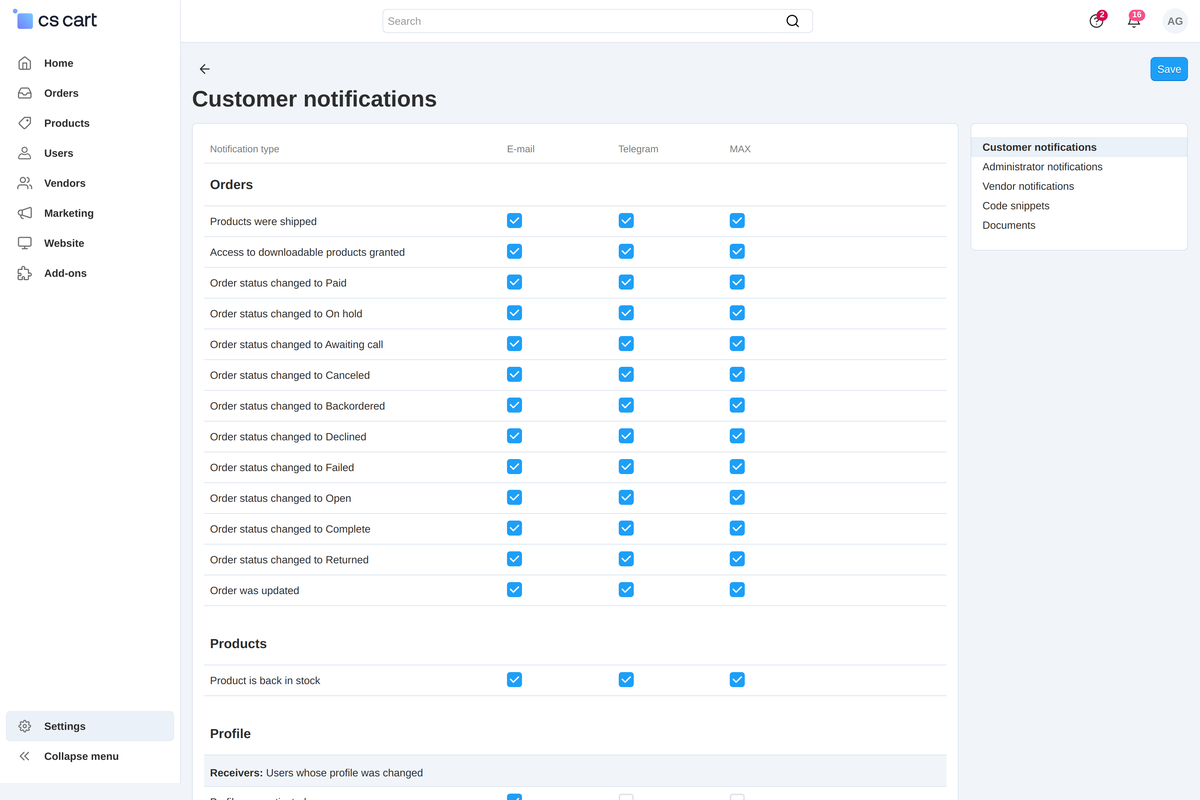The width and height of the screenshot is (1200, 800).
Task: Click the Notification type column header
Action: [245, 149]
